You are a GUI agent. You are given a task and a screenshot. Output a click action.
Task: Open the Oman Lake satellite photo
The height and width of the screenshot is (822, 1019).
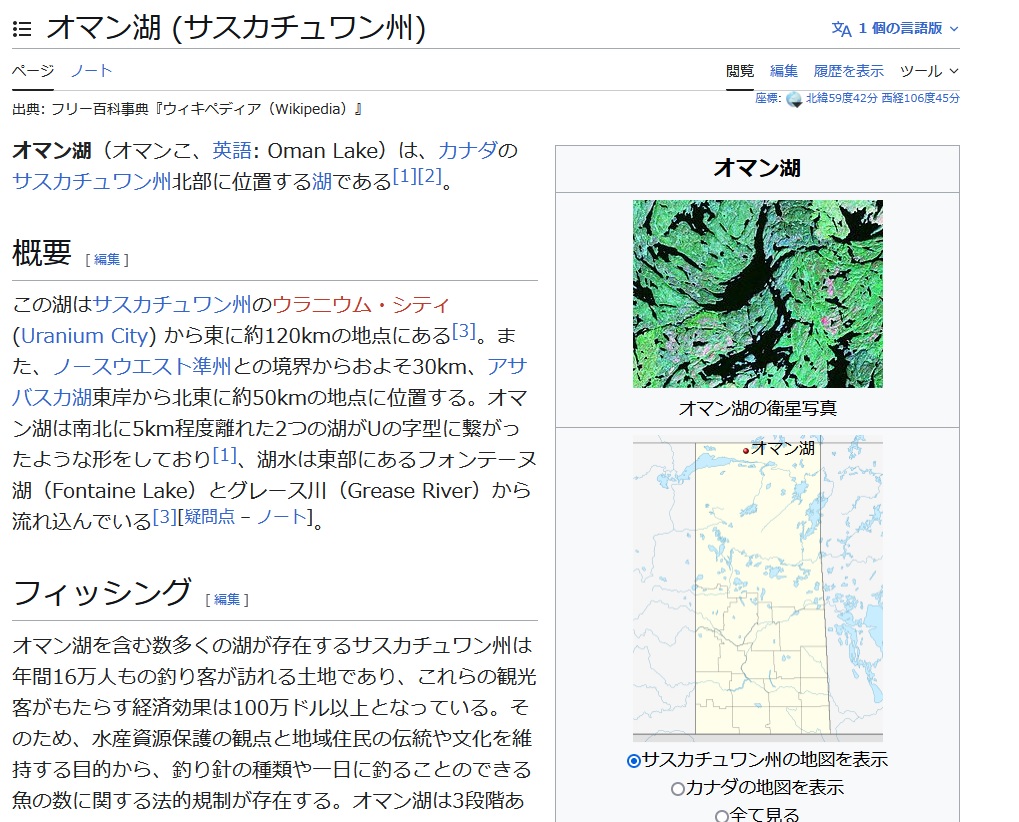757,293
